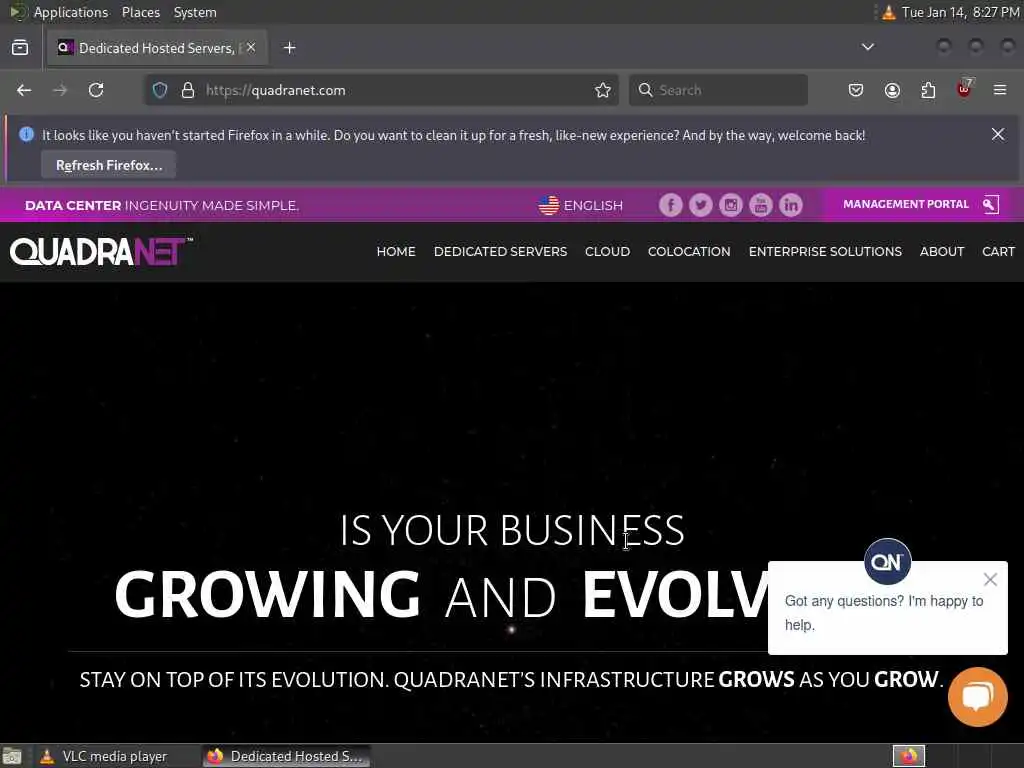
Task: Open the Firefox extensions puzzle icon
Action: pos(928,90)
